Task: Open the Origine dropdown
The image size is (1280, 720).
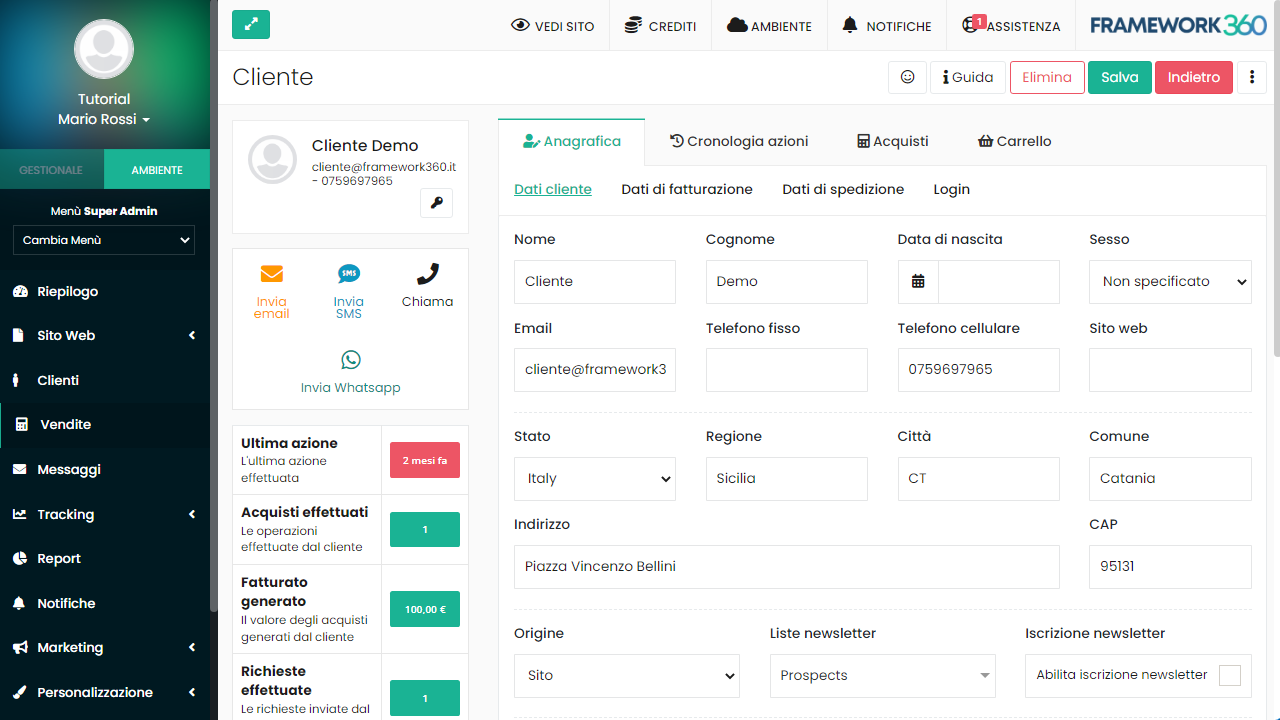Action: 626,676
